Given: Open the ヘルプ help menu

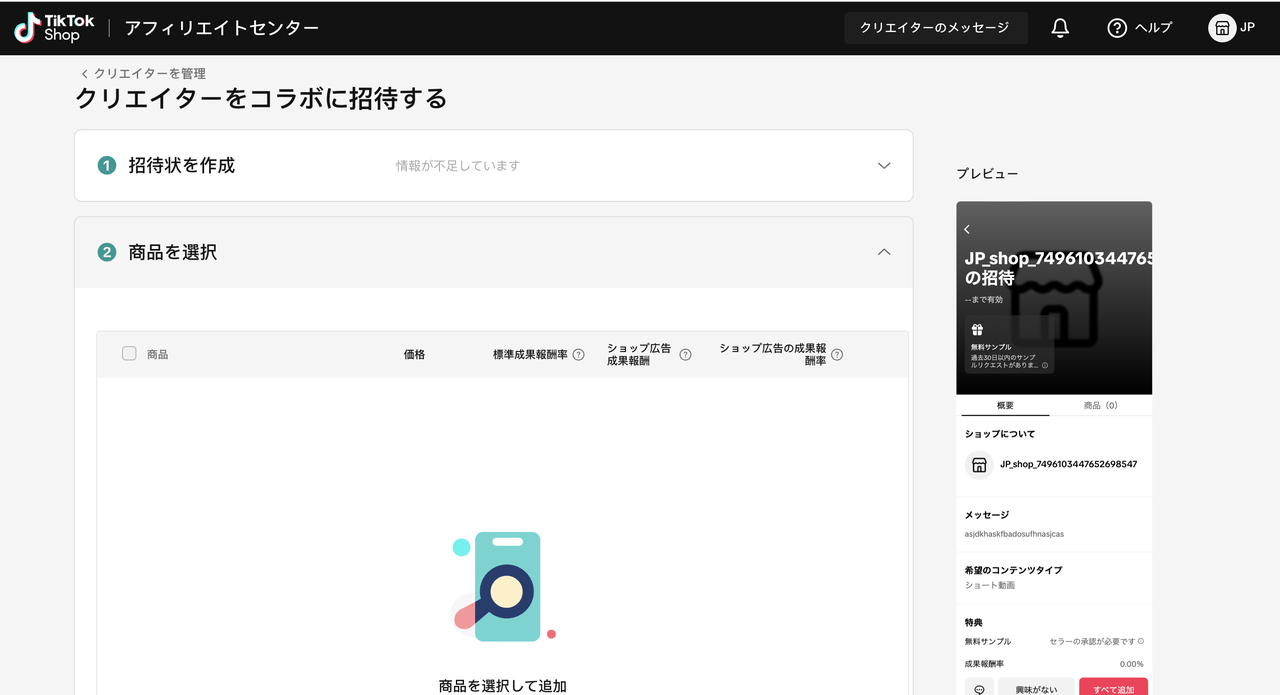Looking at the screenshot, I should (1139, 28).
